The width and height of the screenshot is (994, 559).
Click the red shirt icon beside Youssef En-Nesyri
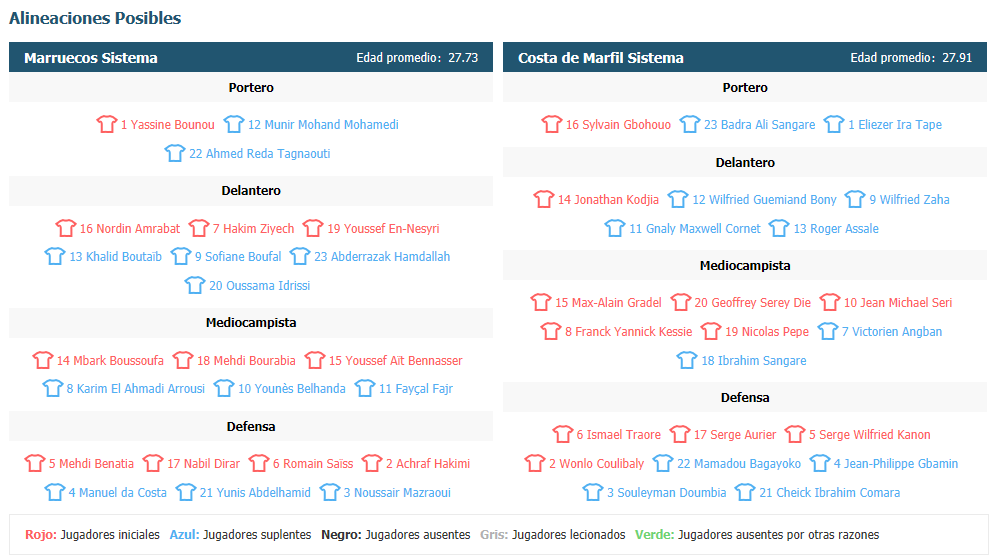(x=313, y=228)
